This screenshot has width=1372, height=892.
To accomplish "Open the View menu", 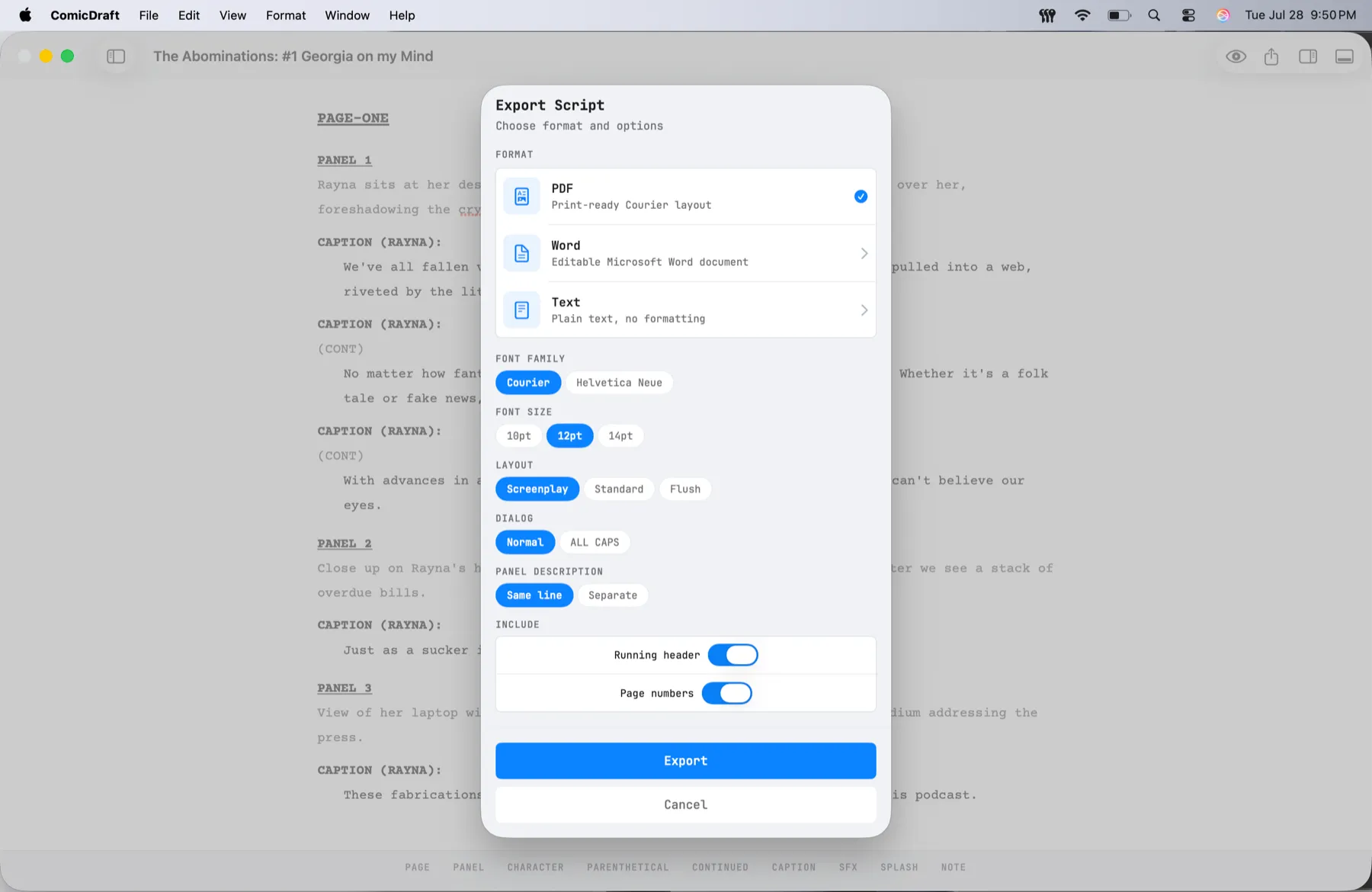I will 232,15.
